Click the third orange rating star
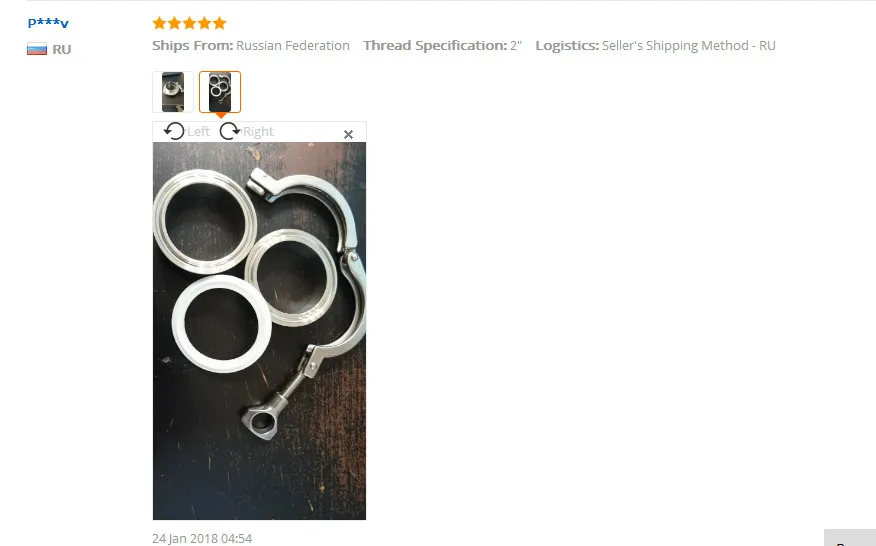 tap(190, 23)
